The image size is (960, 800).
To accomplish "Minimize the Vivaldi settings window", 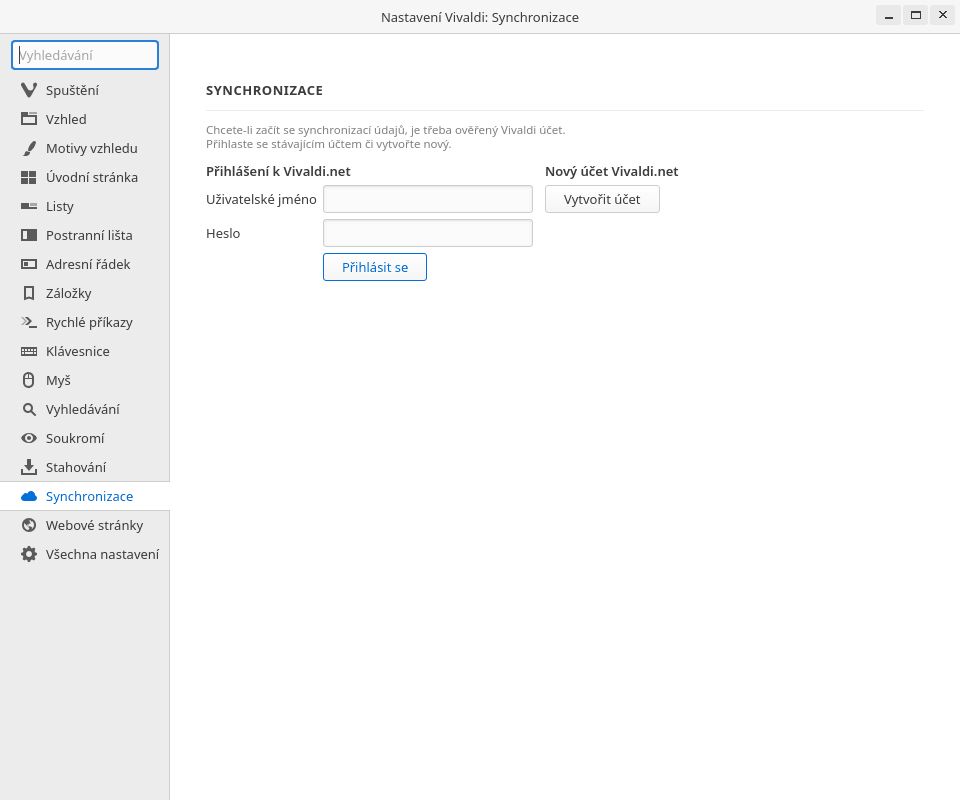I will pos(888,16).
